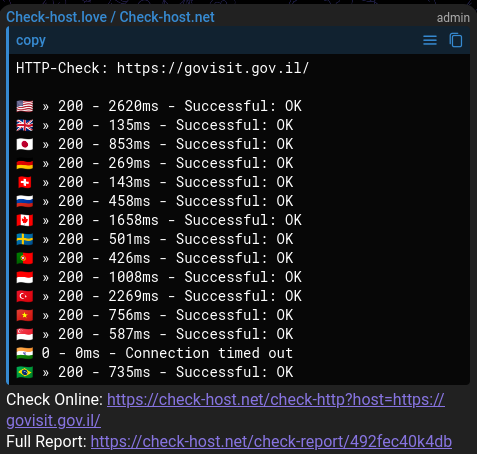The width and height of the screenshot is (477, 454).
Task: Click the Portugal flag beside 426ms
Action: coord(25,258)
